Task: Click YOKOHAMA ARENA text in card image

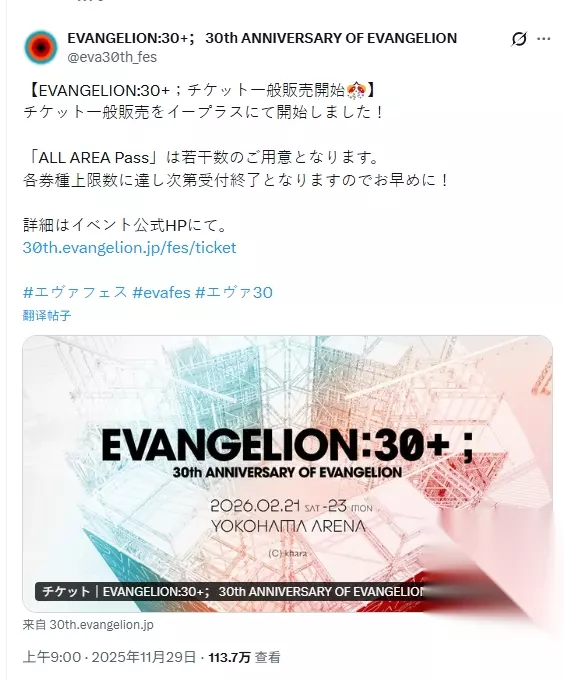Action: (288, 526)
